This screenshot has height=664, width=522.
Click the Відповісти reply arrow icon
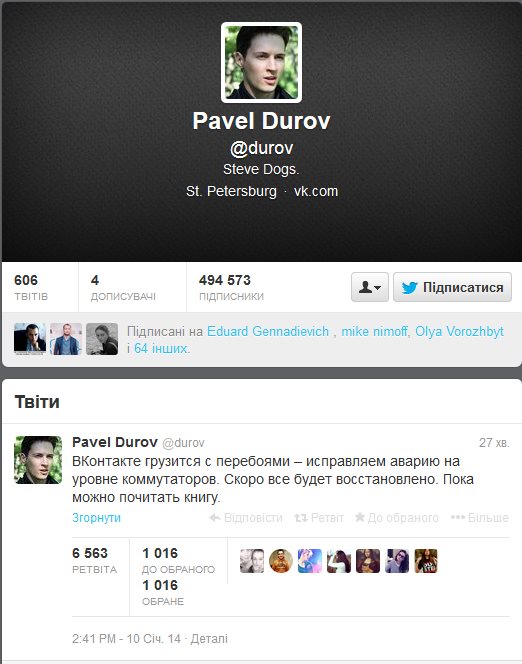point(215,517)
